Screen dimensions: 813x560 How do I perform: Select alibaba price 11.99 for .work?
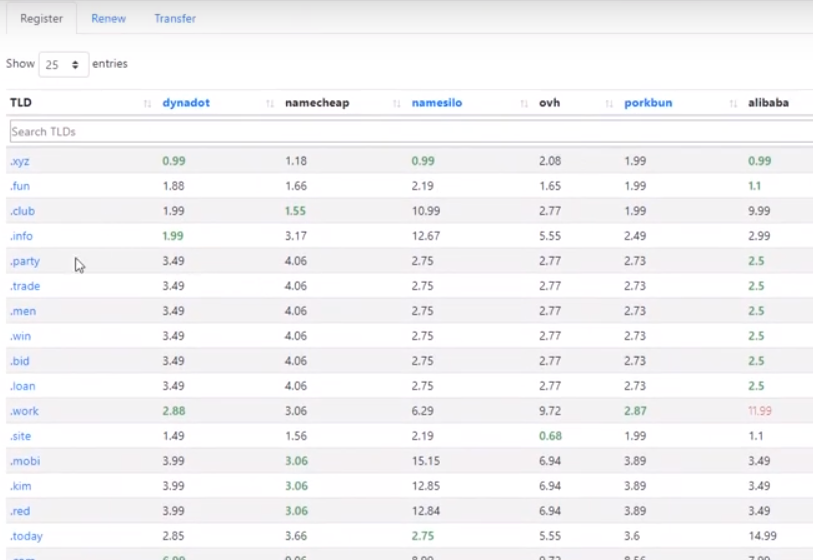pos(760,411)
